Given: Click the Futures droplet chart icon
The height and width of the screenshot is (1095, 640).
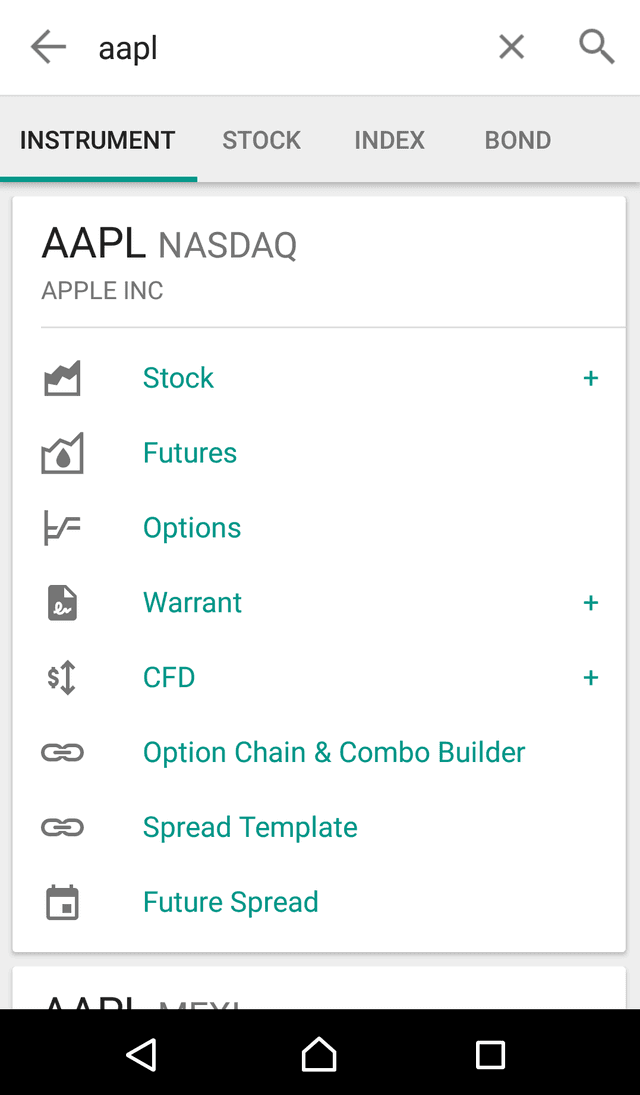Looking at the screenshot, I should 62,452.
